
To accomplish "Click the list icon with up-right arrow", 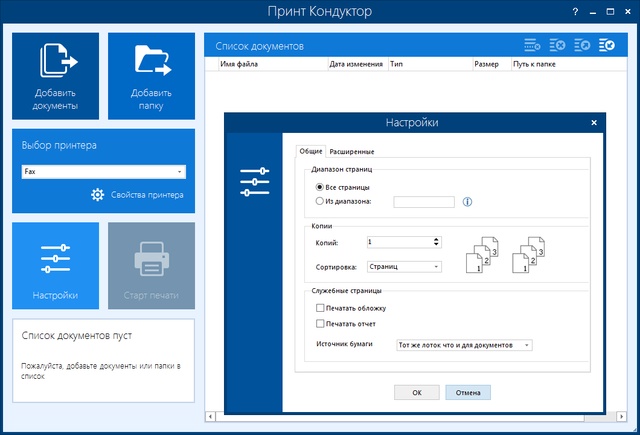I will pyautogui.click(x=581, y=46).
